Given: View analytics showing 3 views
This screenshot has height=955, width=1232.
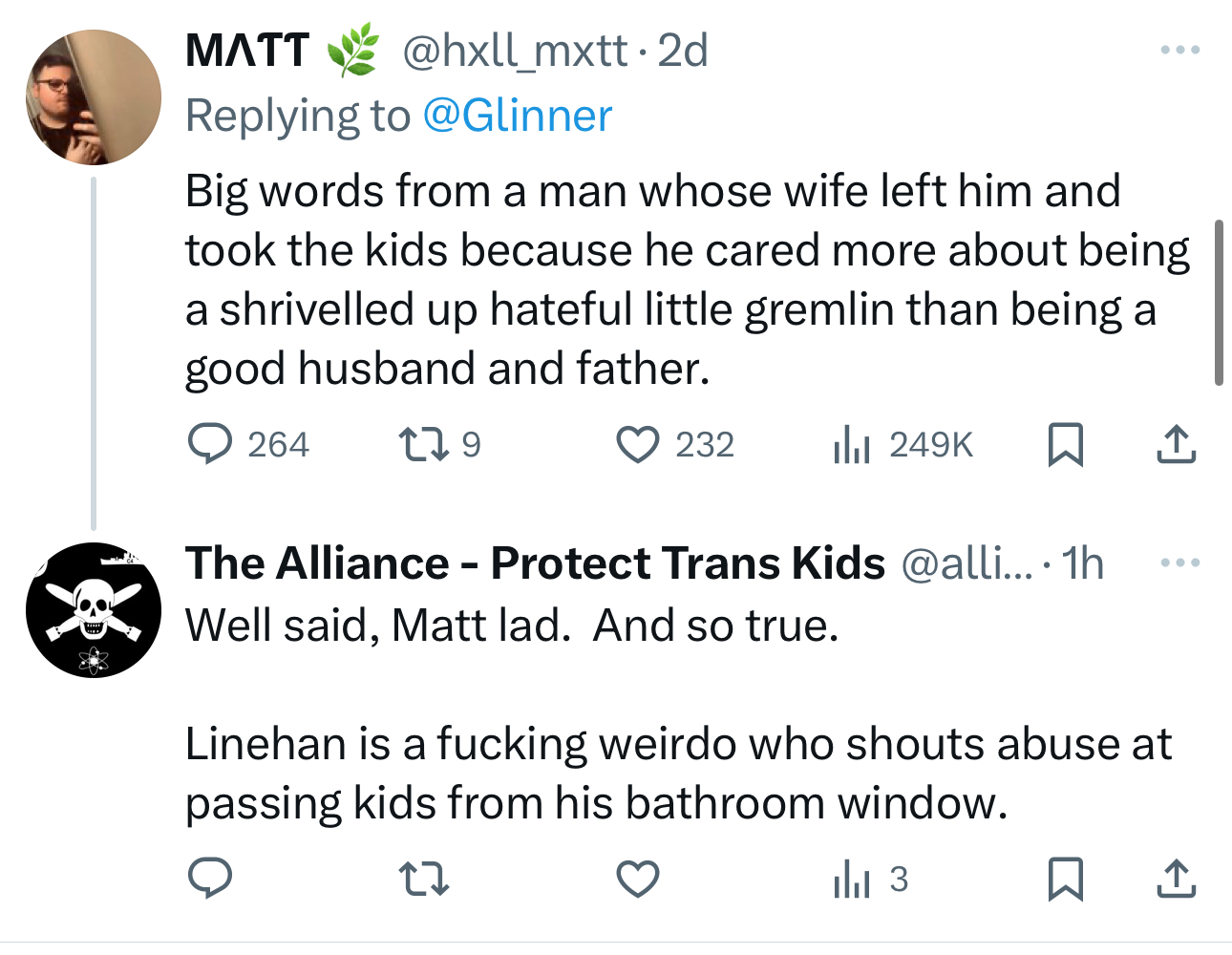Looking at the screenshot, I should (x=851, y=879).
